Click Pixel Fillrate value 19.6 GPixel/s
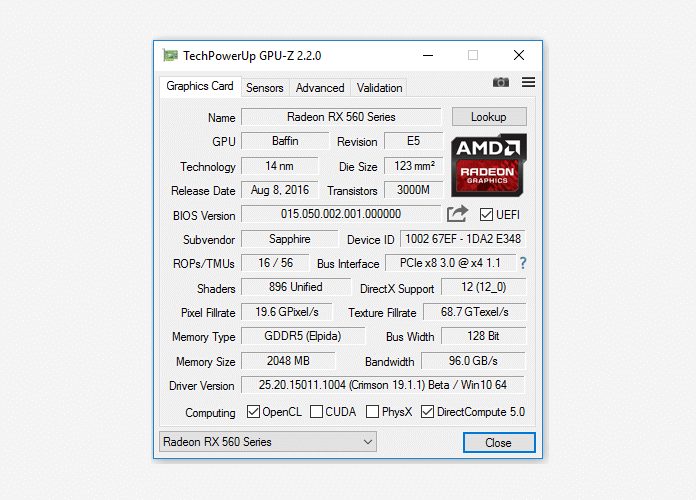The image size is (696, 500). click(x=287, y=312)
